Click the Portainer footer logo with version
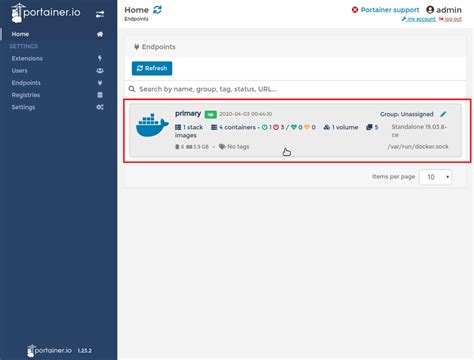The height and width of the screenshot is (360, 474). coord(59,351)
